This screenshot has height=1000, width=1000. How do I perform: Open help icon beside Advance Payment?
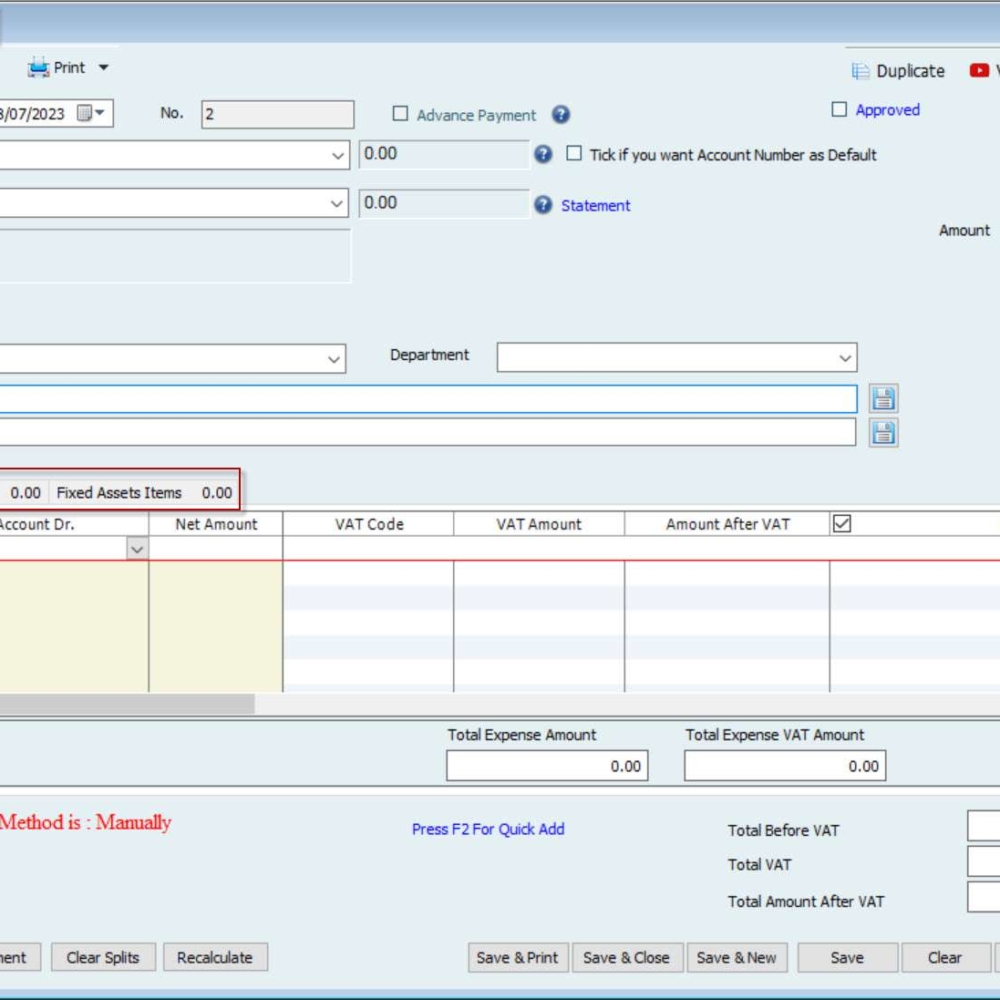561,114
